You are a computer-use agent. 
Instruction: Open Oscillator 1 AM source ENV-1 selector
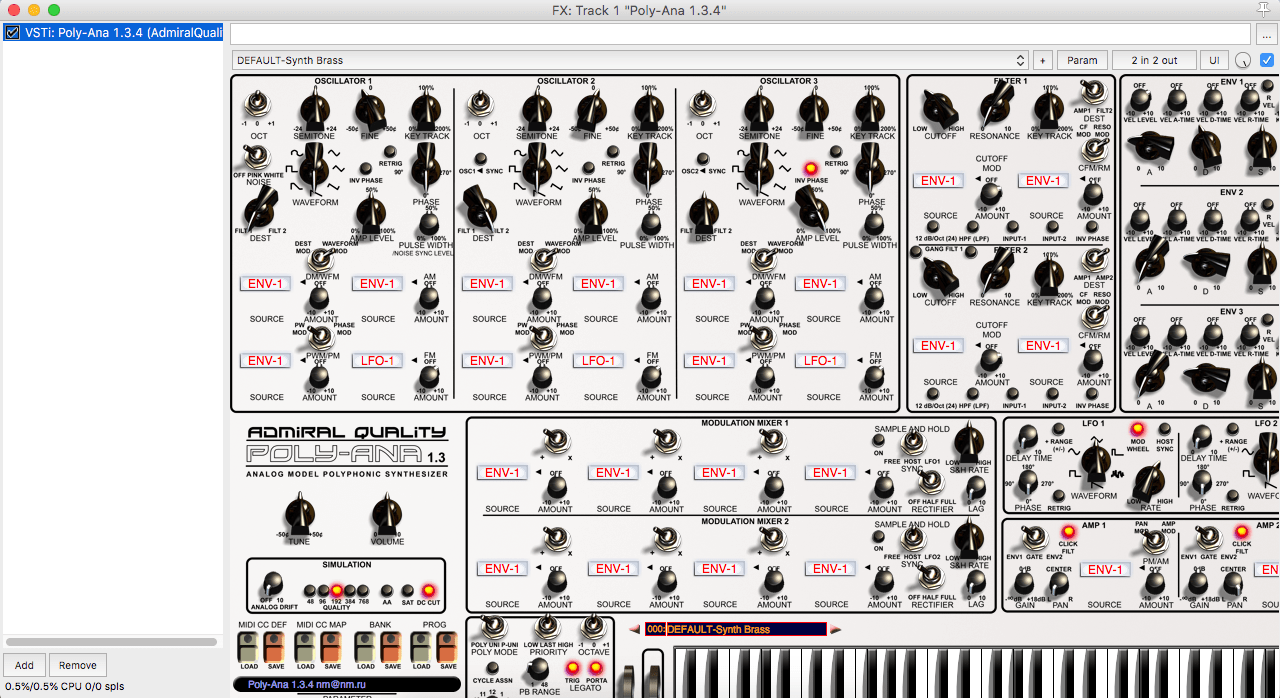[377, 283]
